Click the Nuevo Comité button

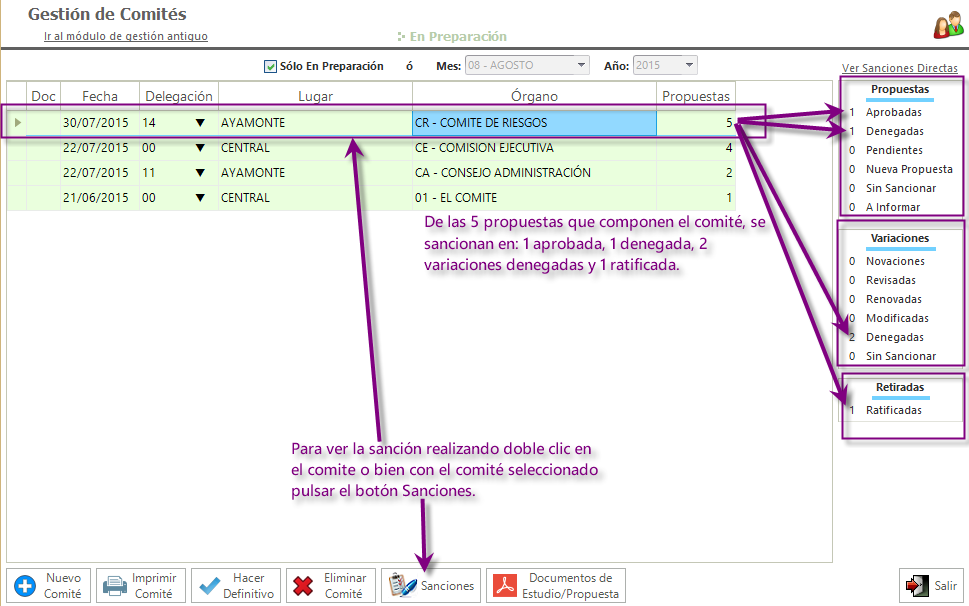[x=49, y=586]
